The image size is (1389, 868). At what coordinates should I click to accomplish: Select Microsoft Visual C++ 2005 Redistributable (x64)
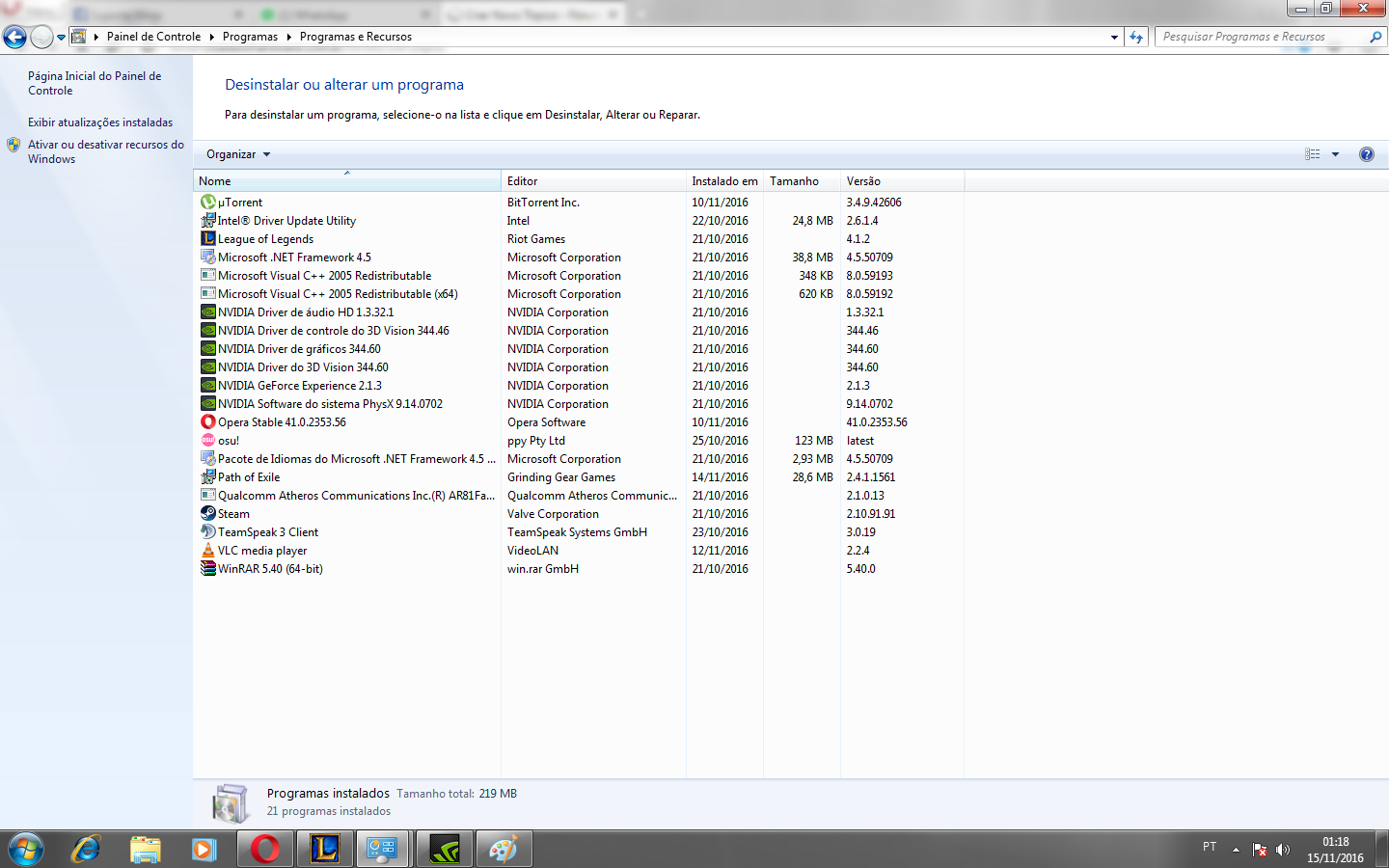coord(338,294)
